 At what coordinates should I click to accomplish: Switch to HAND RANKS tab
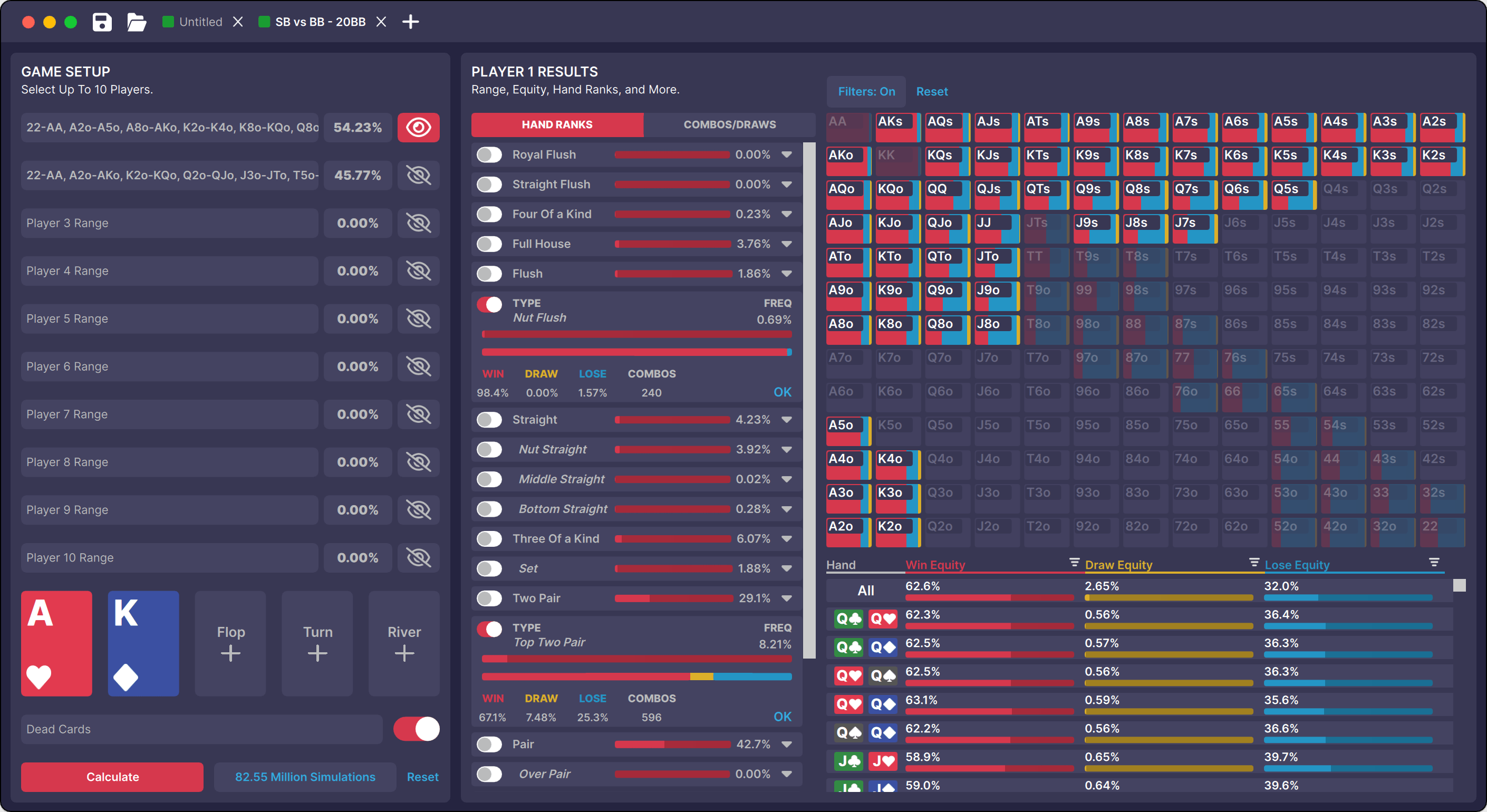point(557,124)
